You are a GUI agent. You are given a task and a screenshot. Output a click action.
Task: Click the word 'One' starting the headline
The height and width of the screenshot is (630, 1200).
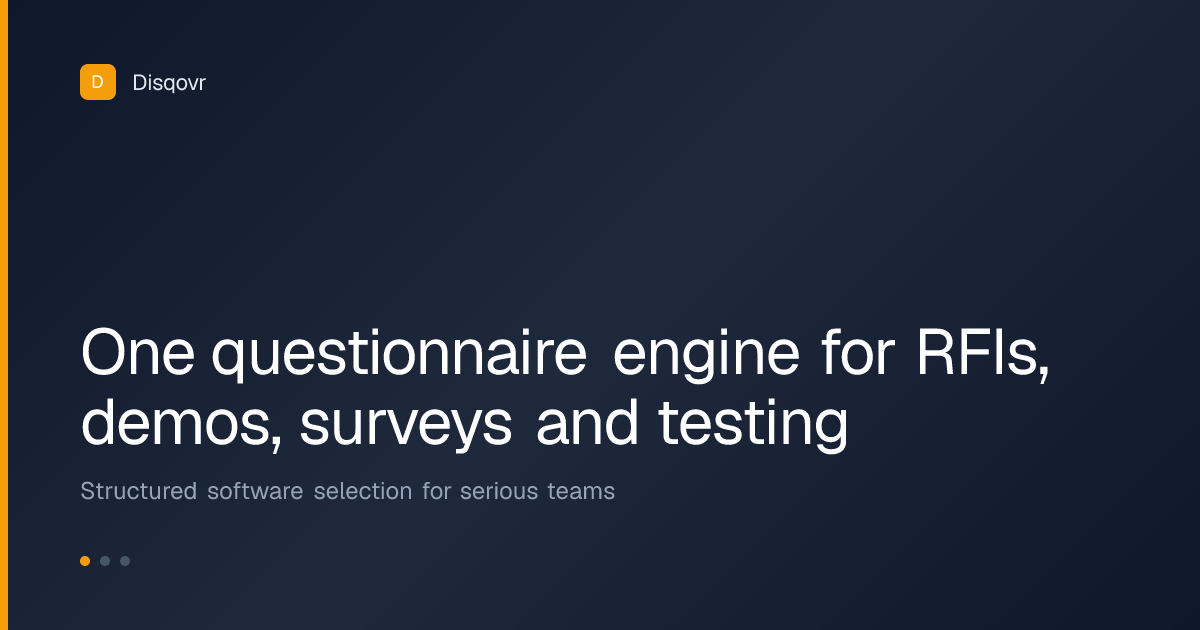(x=139, y=355)
